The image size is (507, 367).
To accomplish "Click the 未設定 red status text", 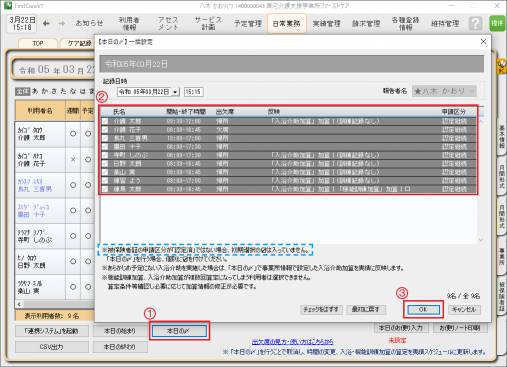I will pyautogui.click(x=397, y=341).
